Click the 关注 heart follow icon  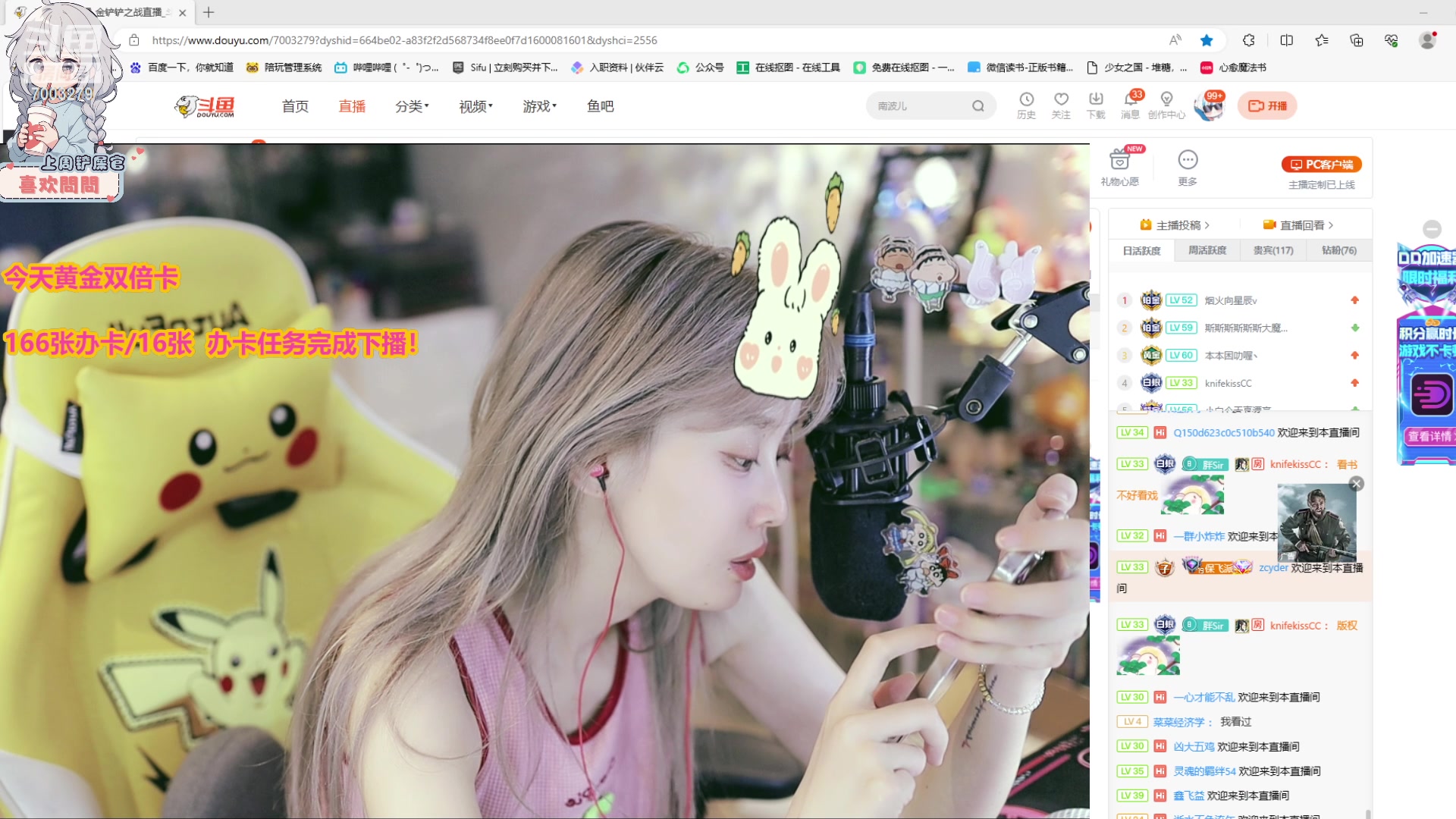[1061, 105]
